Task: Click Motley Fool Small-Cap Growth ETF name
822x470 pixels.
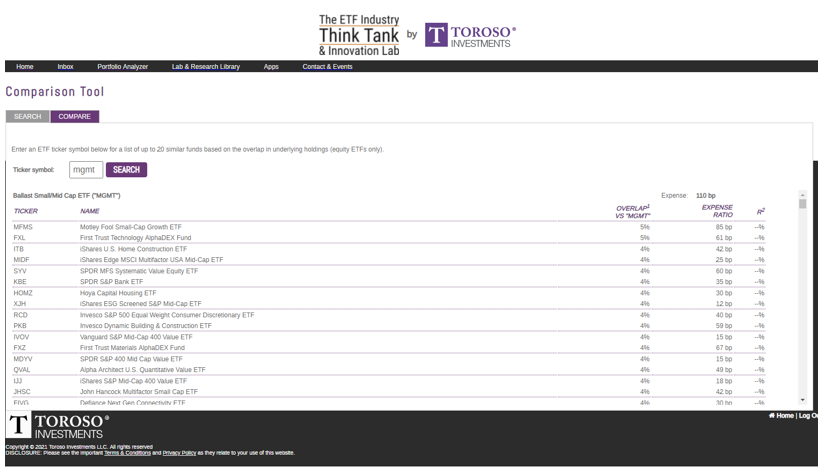Action: click(x=131, y=227)
